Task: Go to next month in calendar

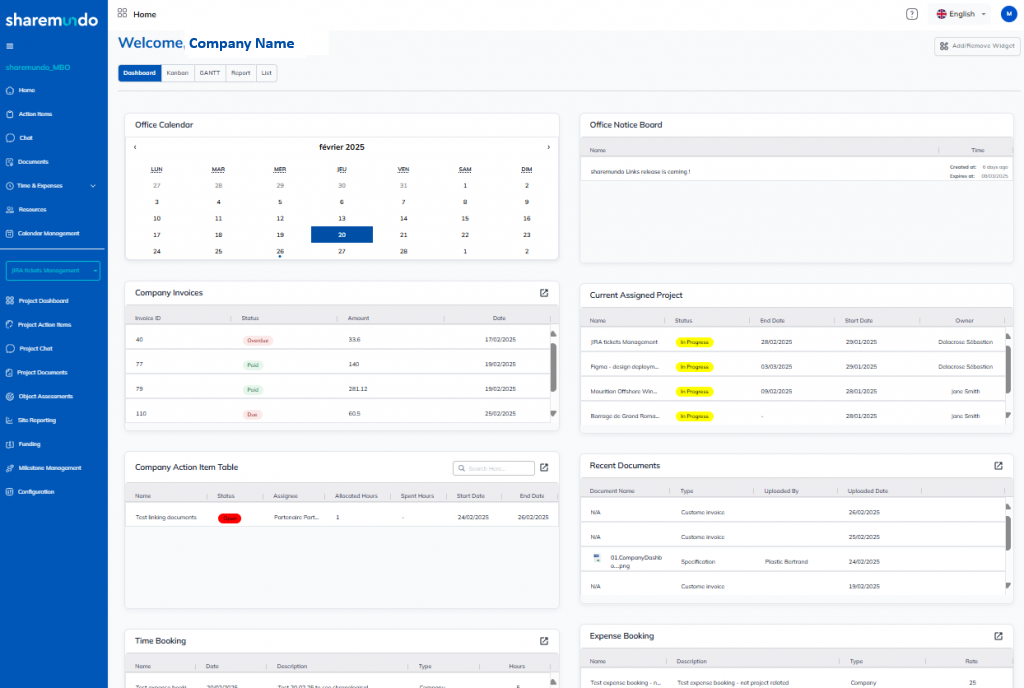Action: click(548, 147)
